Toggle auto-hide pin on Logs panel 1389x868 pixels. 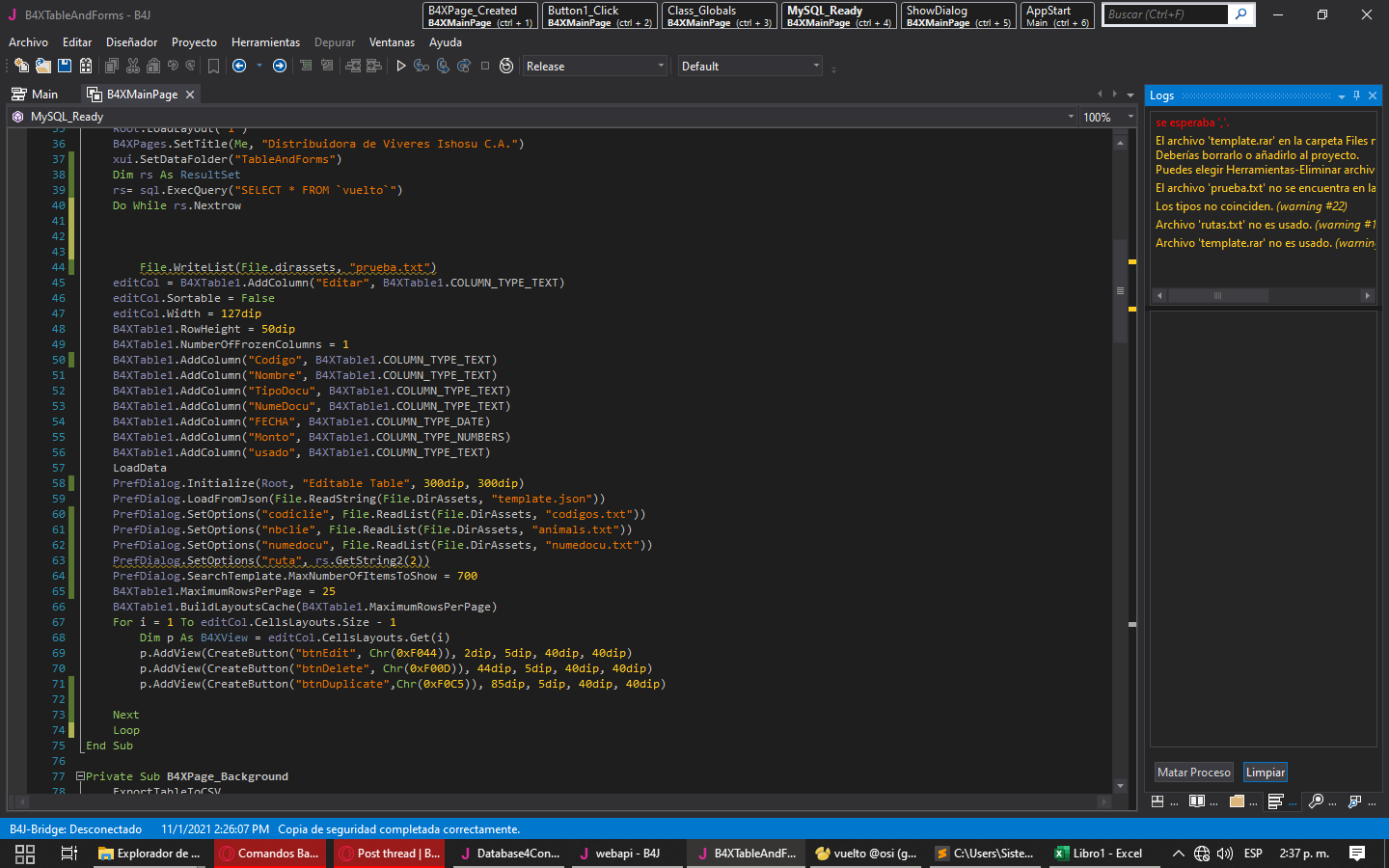(1356, 95)
